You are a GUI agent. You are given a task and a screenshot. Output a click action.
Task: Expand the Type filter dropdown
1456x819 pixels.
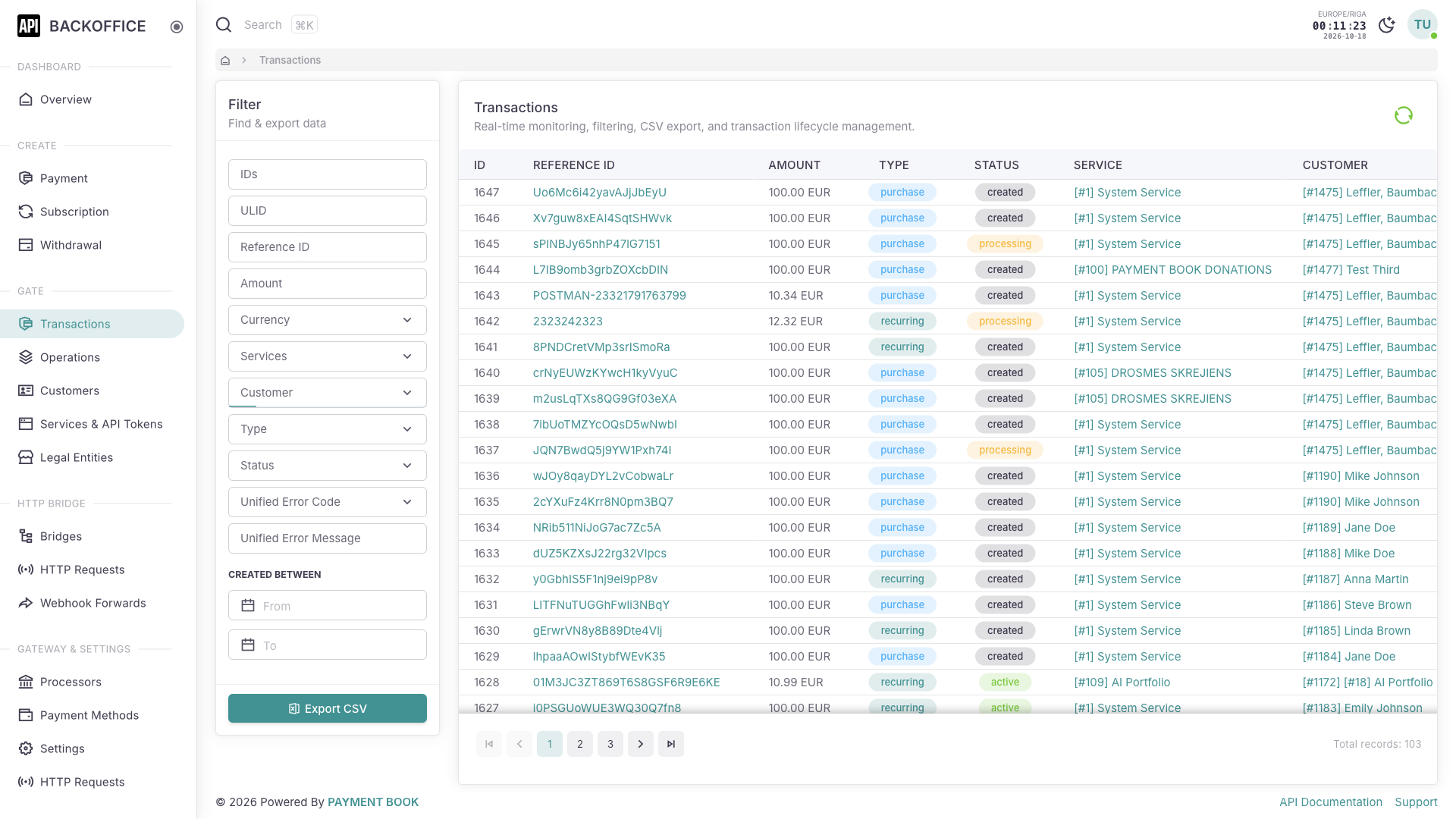[328, 429]
